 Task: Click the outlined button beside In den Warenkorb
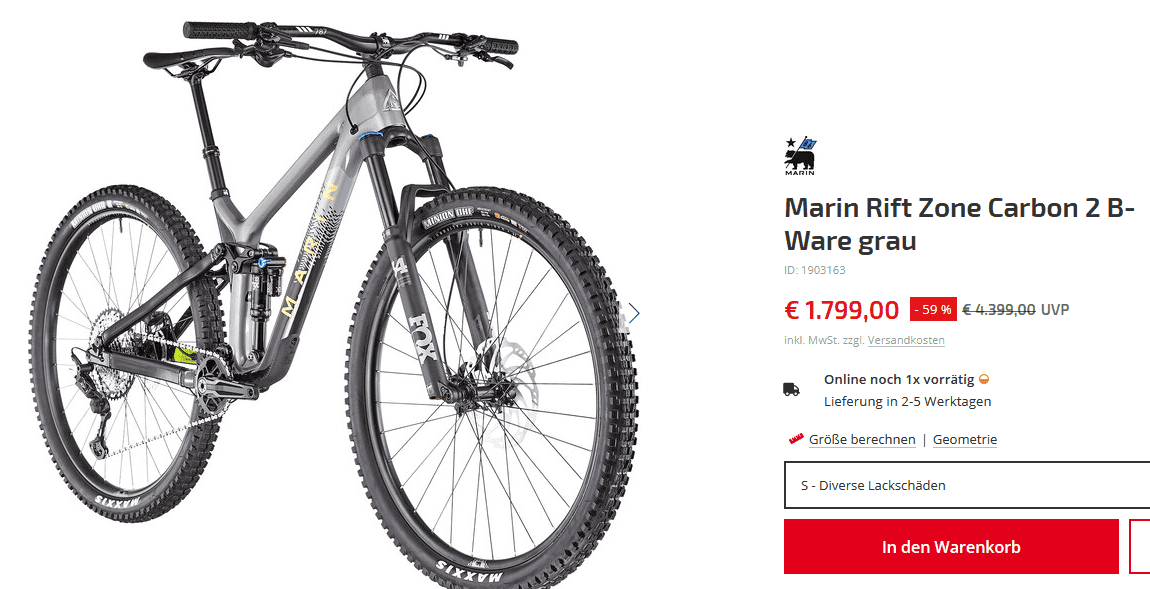(x=1139, y=546)
